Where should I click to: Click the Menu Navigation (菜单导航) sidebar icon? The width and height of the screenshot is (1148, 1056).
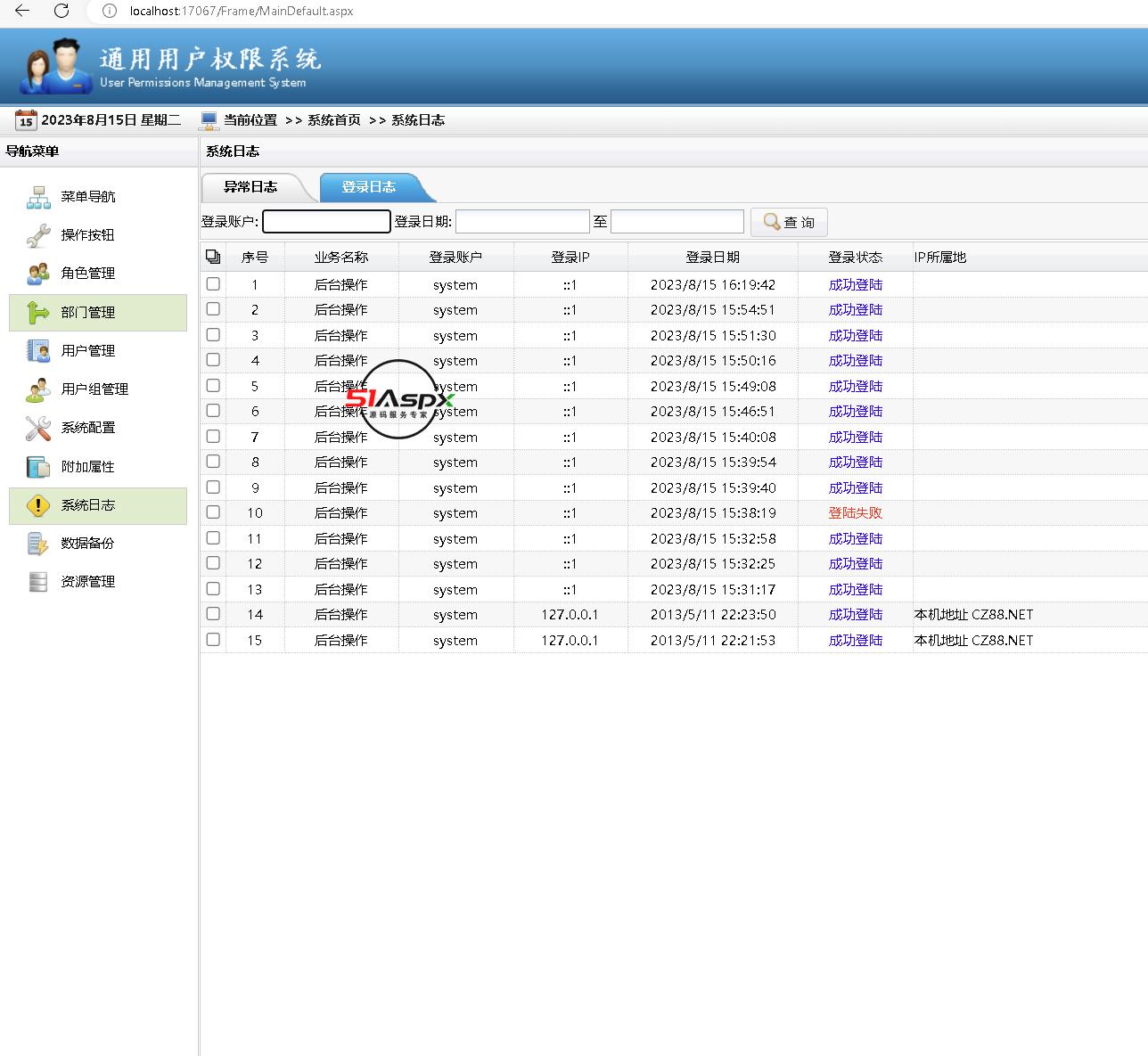38,197
